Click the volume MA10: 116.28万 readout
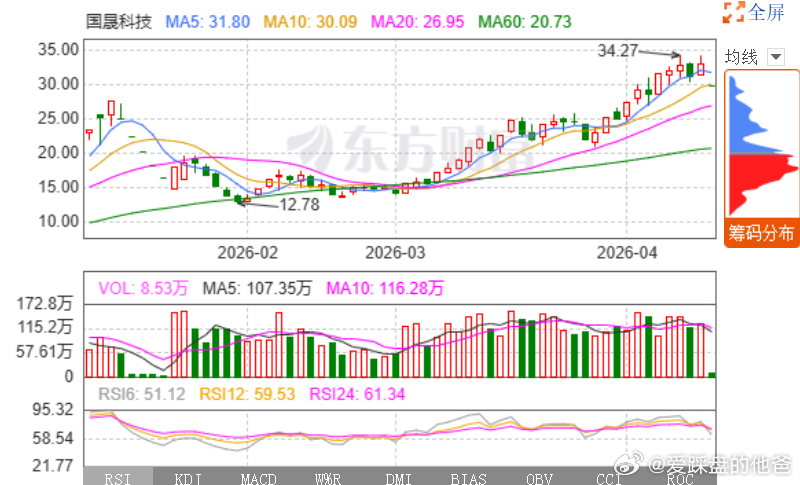This screenshot has height=485, width=800. (x=385, y=288)
